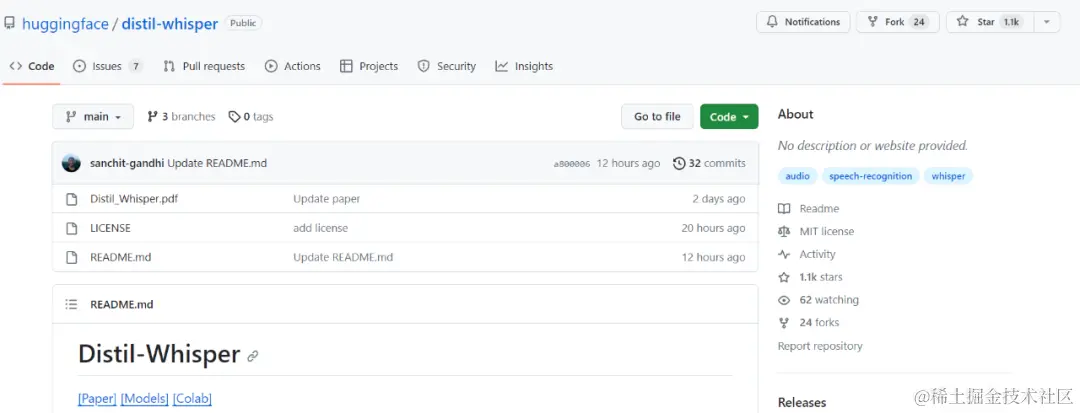This screenshot has height=413, width=1080.
Task: Click the Actions play icon
Action: click(x=271, y=66)
